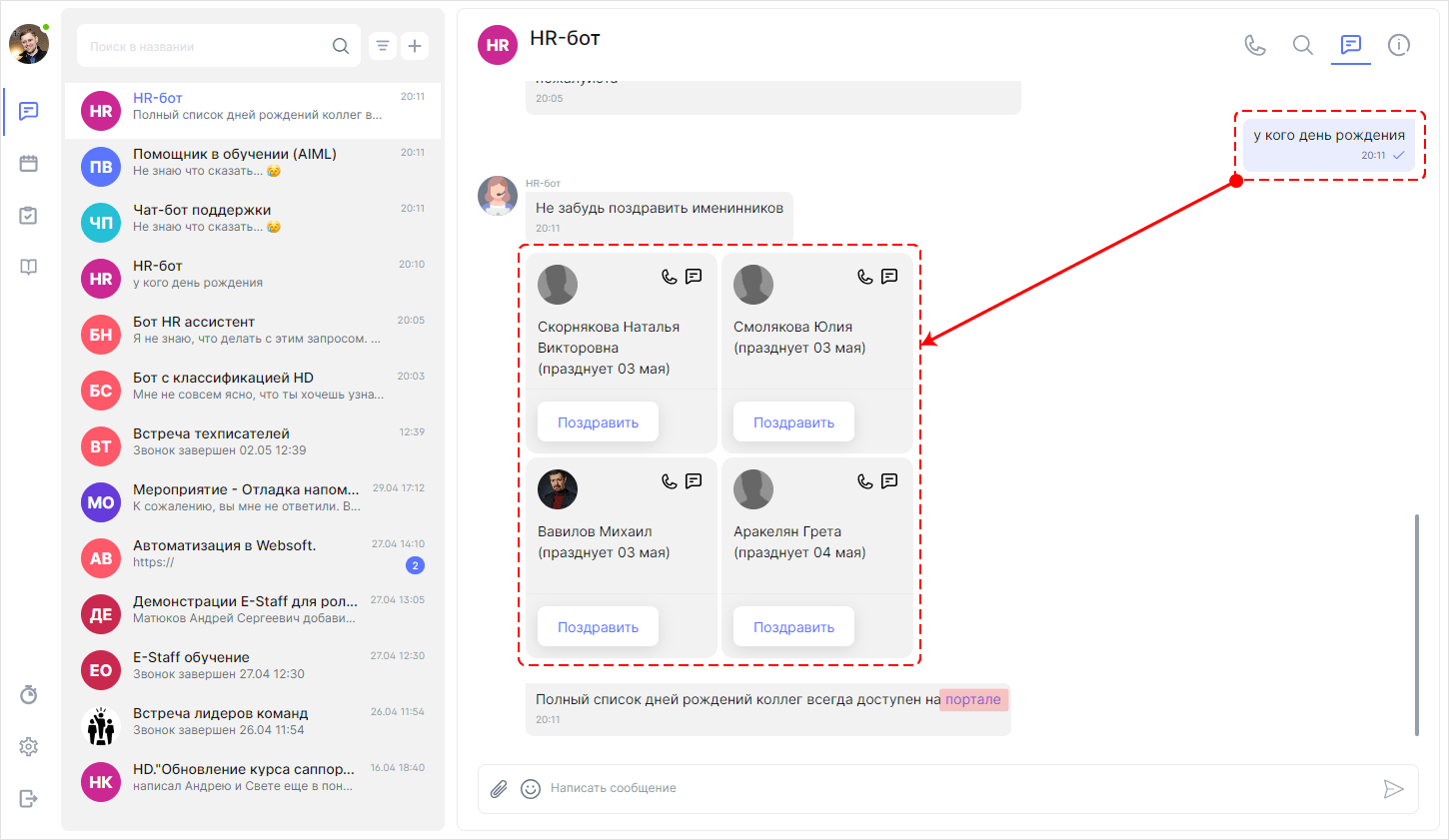The height and width of the screenshot is (840, 1449).
Task: Open the calendar section in the sidebar
Action: coord(28,165)
